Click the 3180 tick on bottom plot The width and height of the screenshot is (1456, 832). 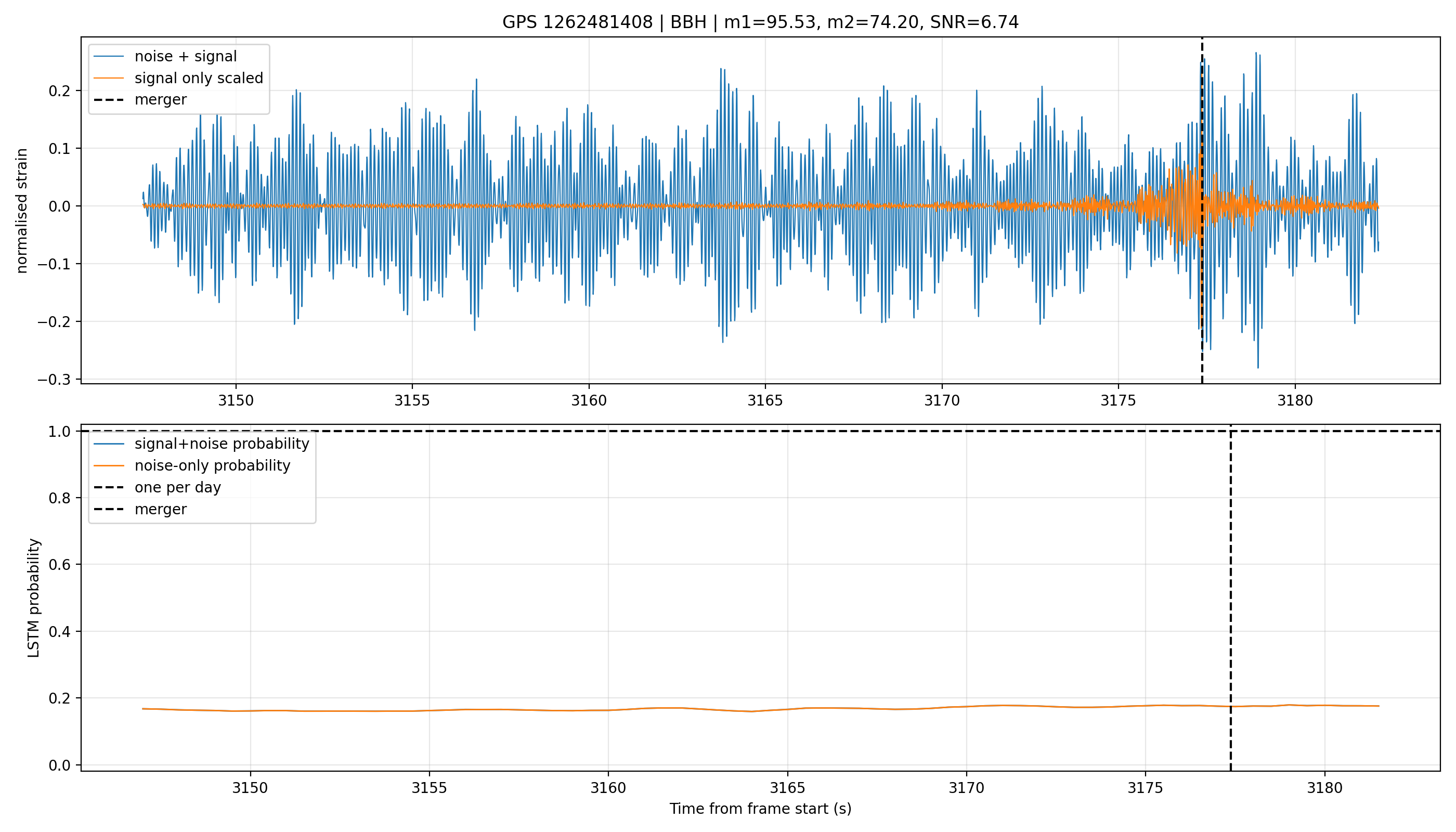[1324, 788]
